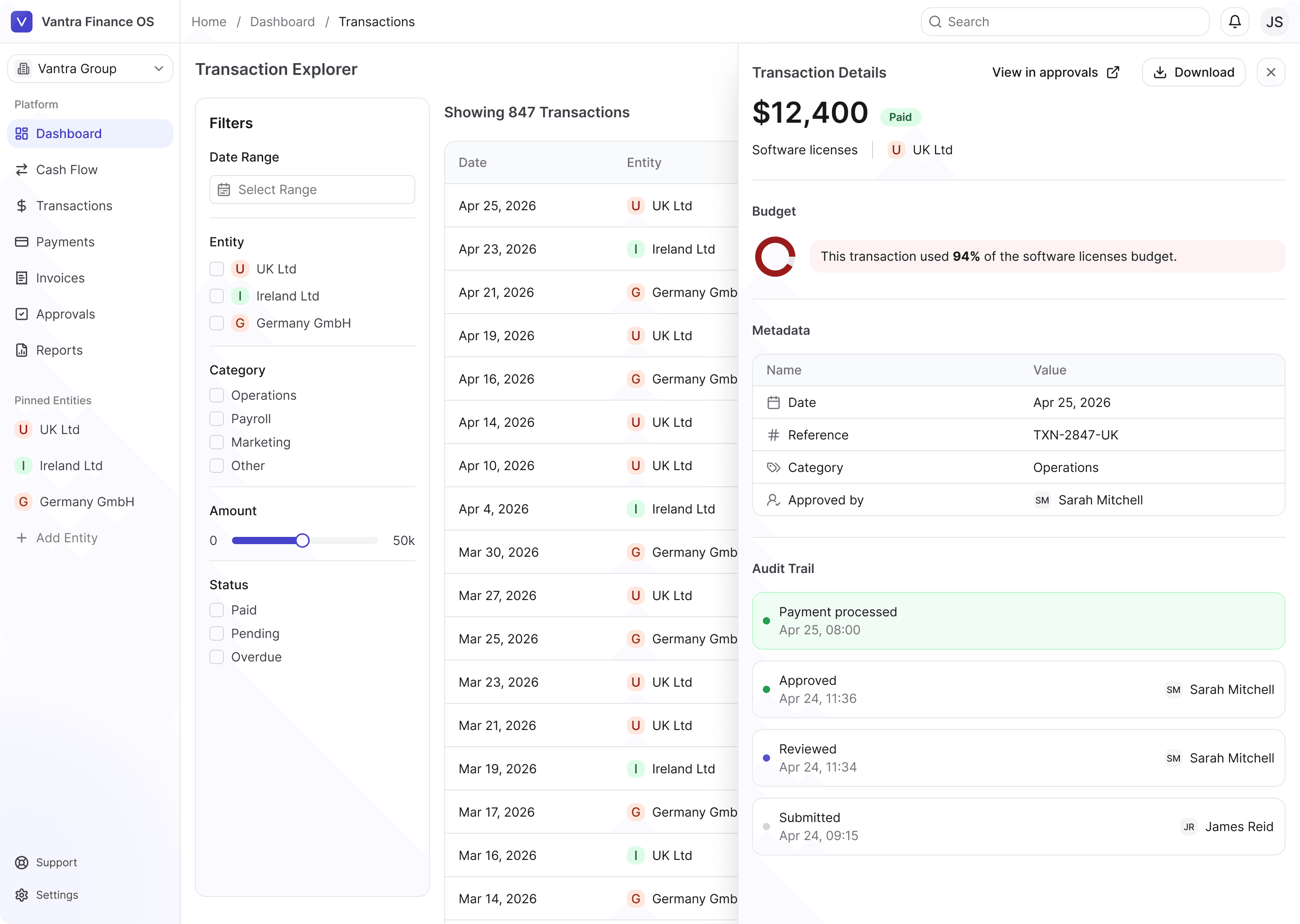Screen dimensions: 1300x924
Task: Enable the Payroll category filter
Action: [x=217, y=419]
